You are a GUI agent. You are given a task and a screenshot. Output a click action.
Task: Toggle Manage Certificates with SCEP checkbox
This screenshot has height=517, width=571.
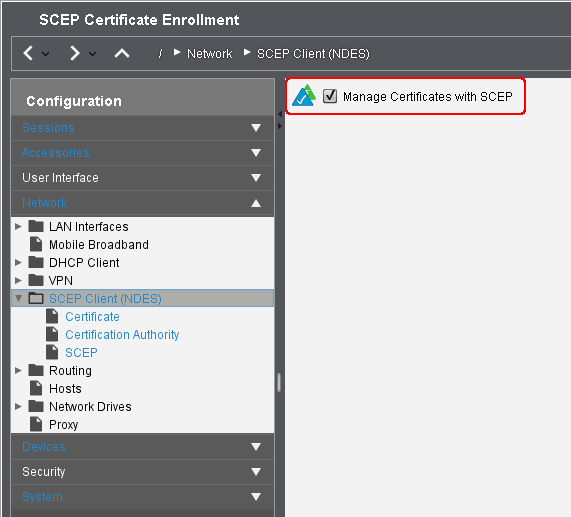coord(330,96)
